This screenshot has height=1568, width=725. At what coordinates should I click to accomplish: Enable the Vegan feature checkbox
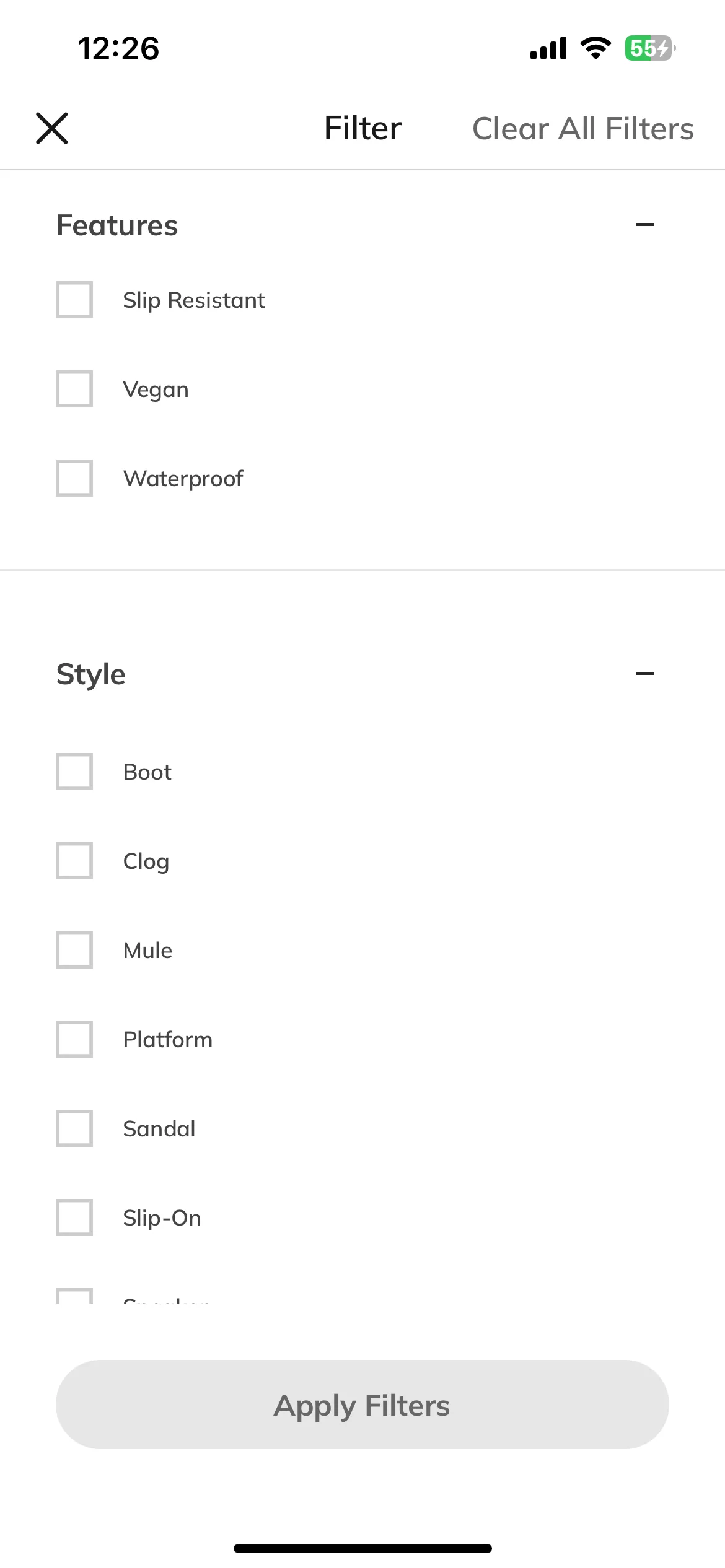[74, 389]
